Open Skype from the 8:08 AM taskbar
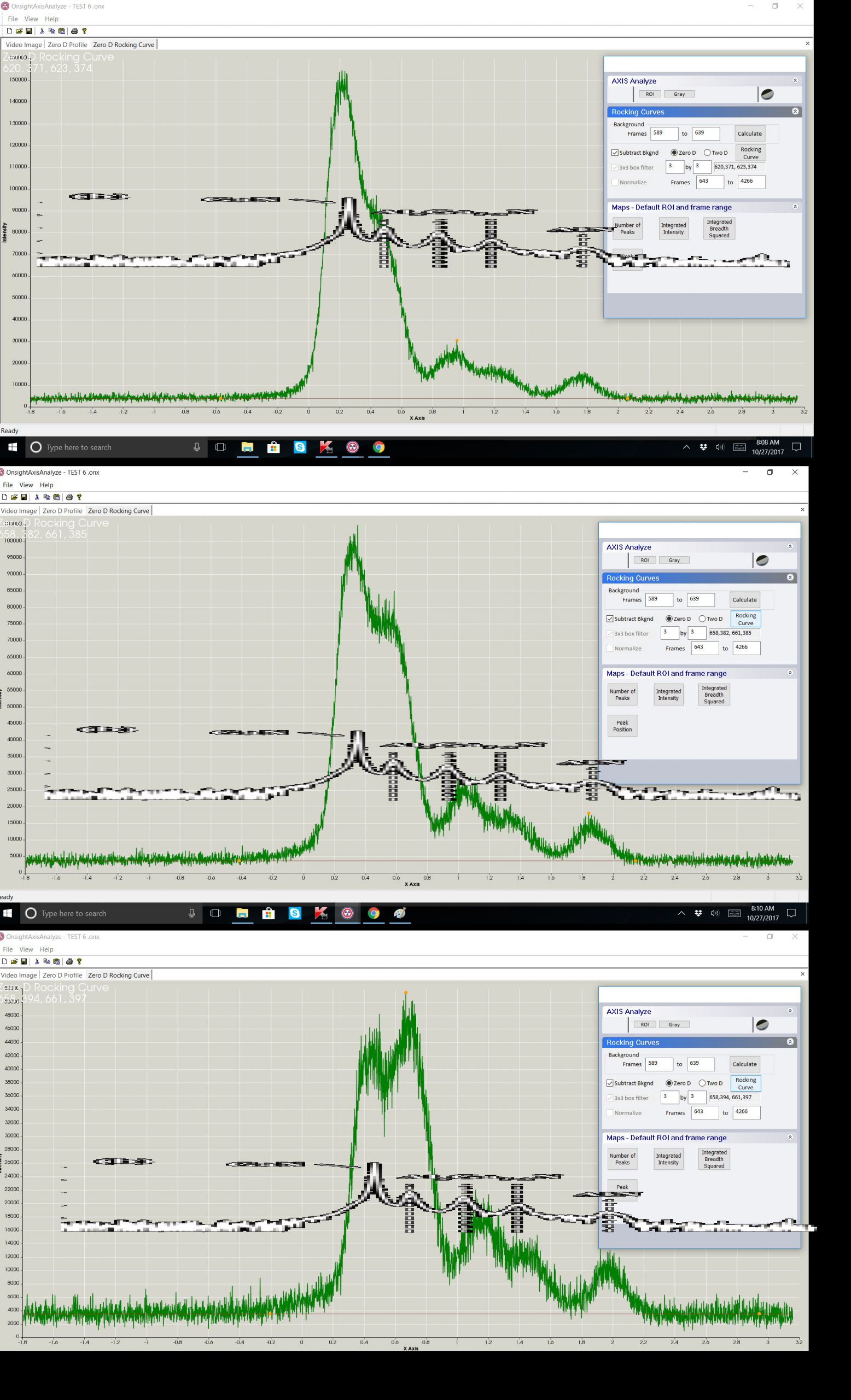This screenshot has width=851, height=1400. click(299, 447)
